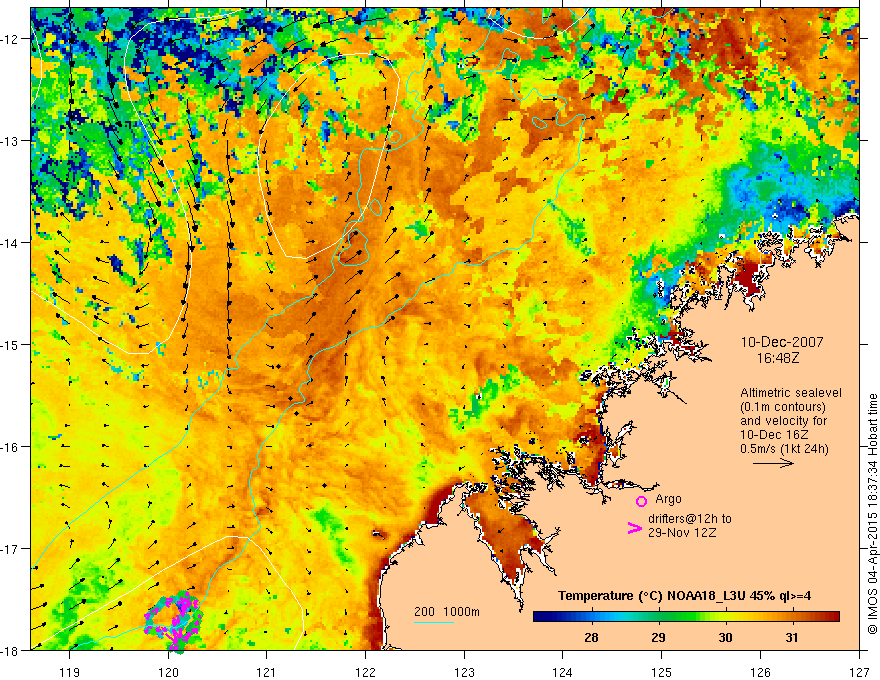Viewport: 880px width, 680px height.
Task: Click the date text '10-Dec-2007'
Action: coord(782,342)
